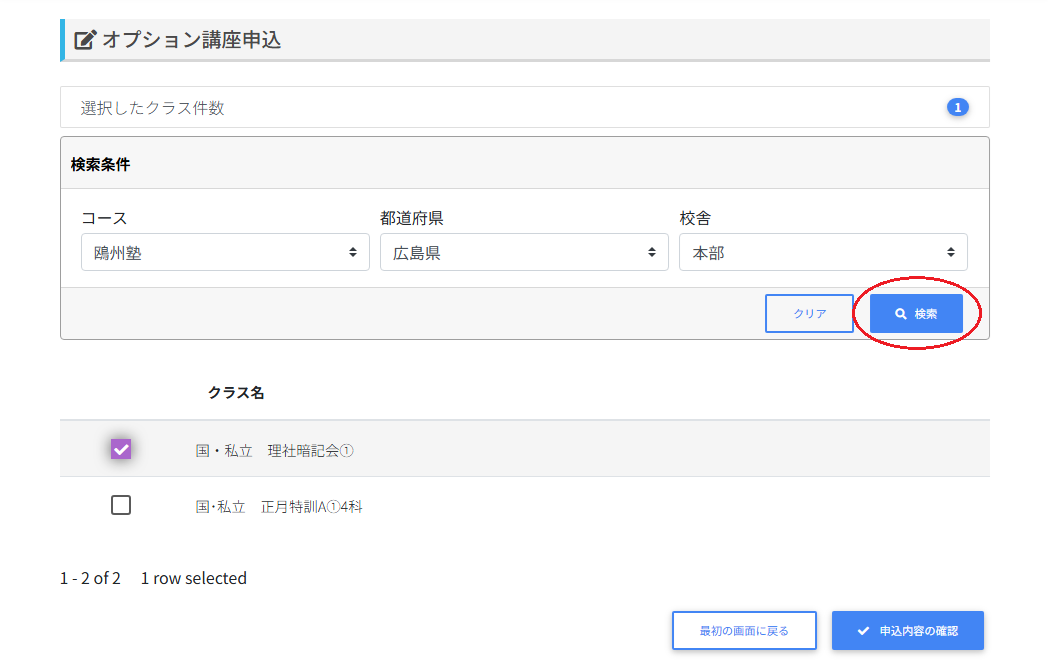Viewport: 1048px width, 670px height.
Task: Check the 国·私立 正月特訓A①4科 checkbox
Action: pyautogui.click(x=121, y=505)
